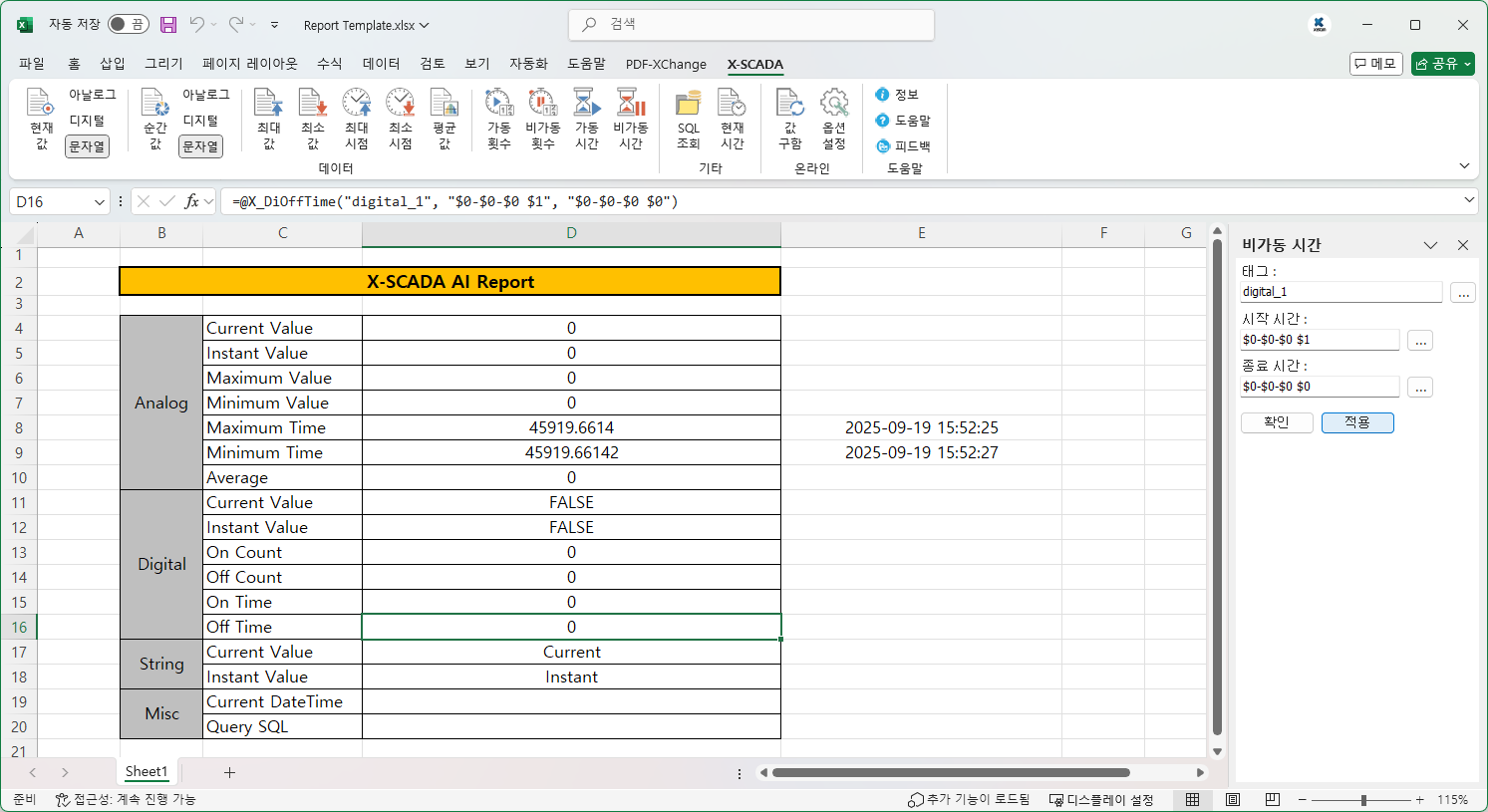Open the 수식 (Formulas) ribbon tab

[329, 64]
